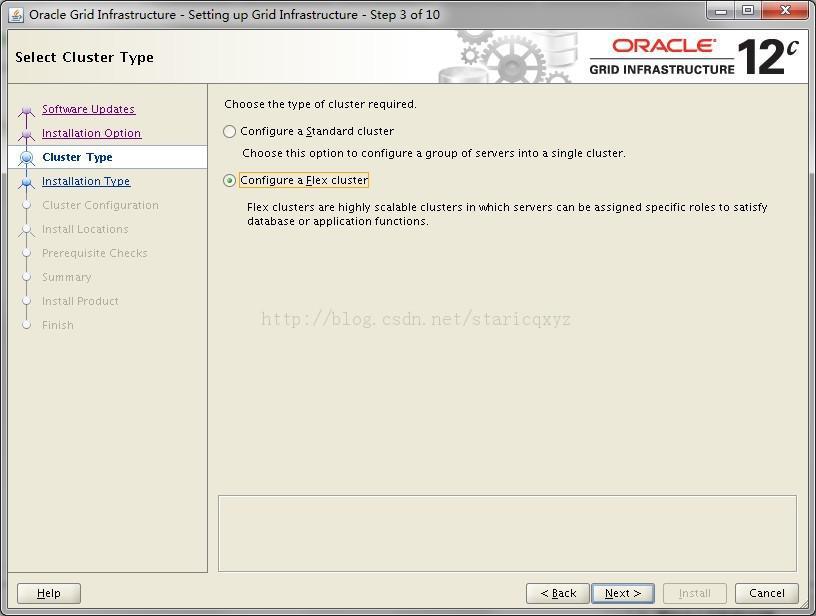This screenshot has height=616, width=816.
Task: Go back with the Back button
Action: coord(558,593)
